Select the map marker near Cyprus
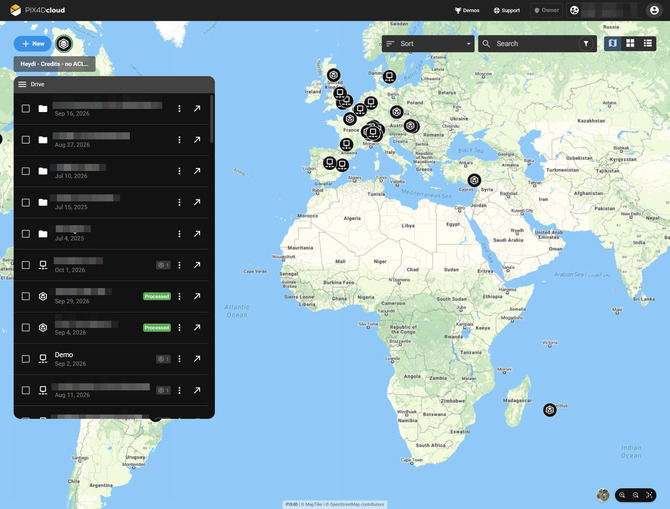Viewport: 670px width, 509px height. [474, 180]
